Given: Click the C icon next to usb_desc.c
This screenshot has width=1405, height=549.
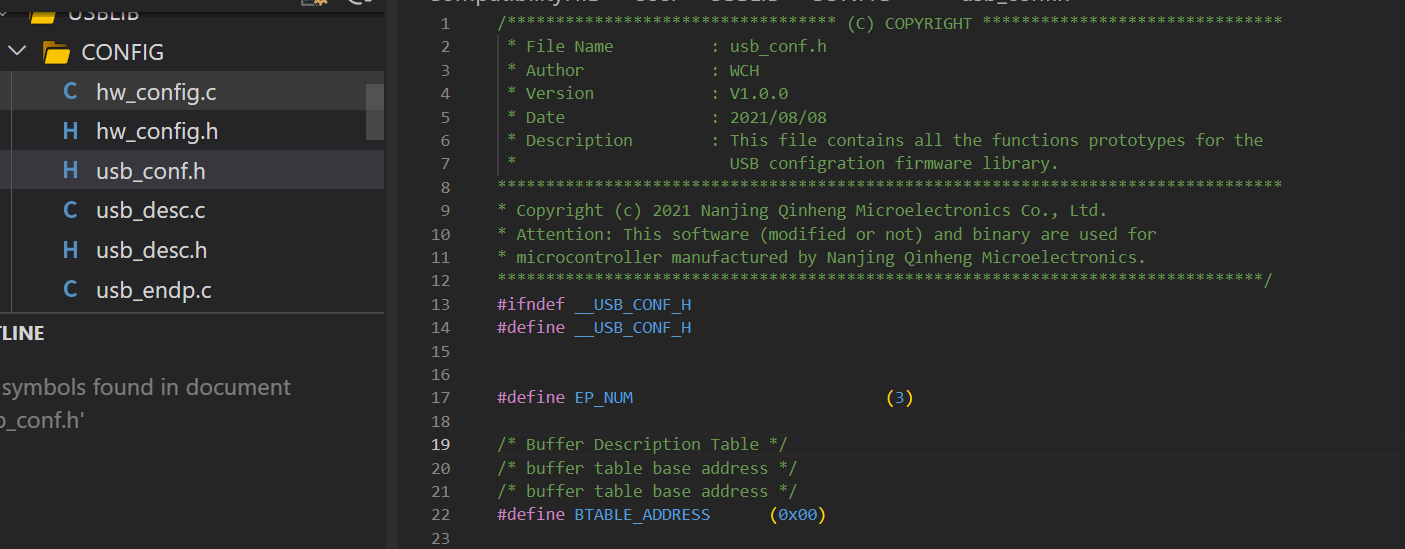Looking at the screenshot, I should (70, 211).
